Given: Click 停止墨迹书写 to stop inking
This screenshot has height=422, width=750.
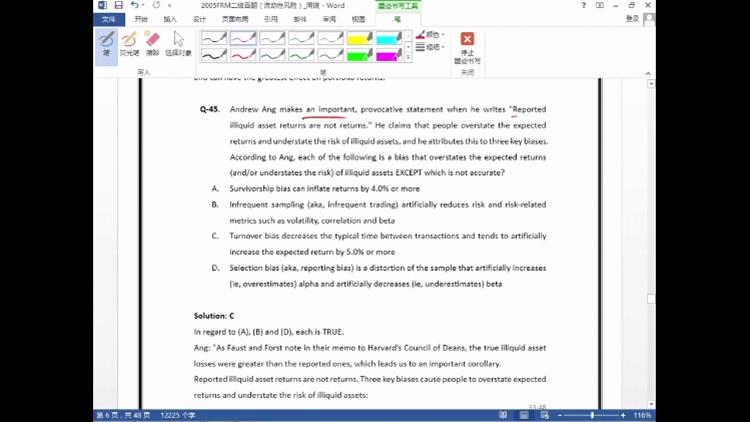Looking at the screenshot, I should click(x=467, y=48).
